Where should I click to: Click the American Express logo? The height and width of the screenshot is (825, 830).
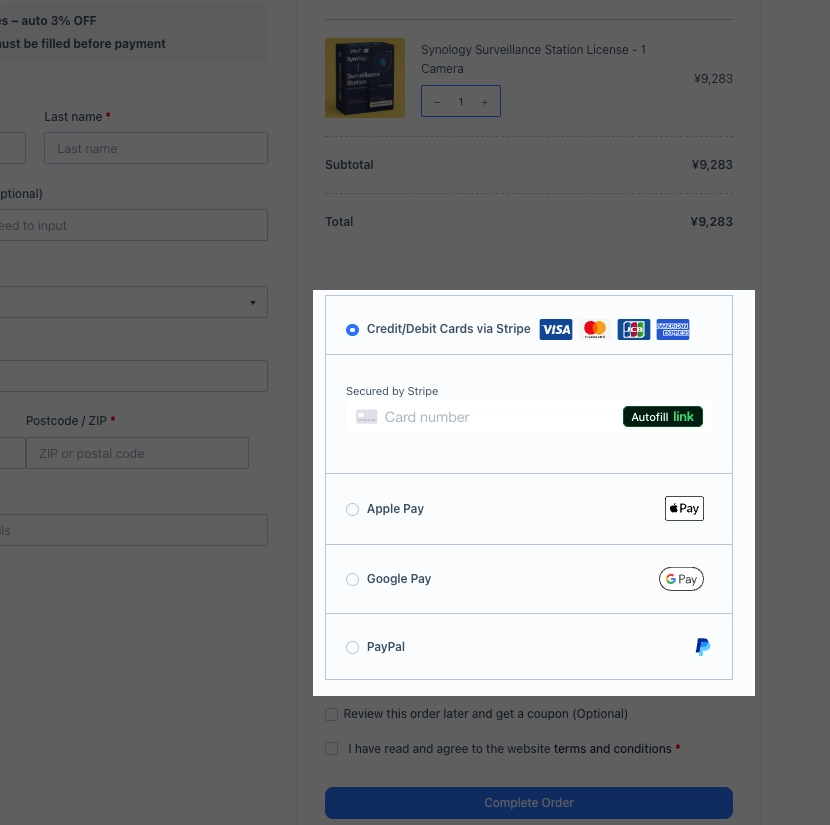(x=673, y=329)
